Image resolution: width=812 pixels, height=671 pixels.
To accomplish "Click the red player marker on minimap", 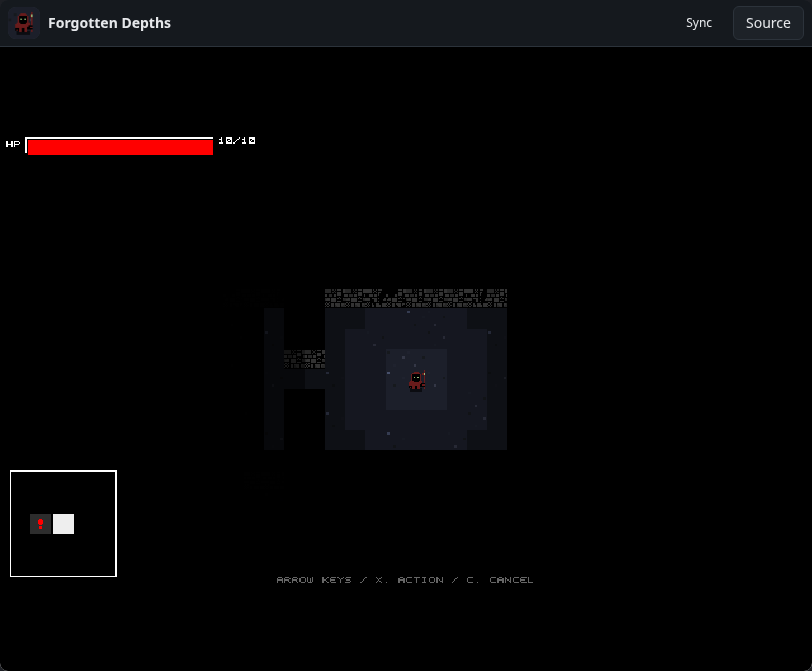I will point(40,524).
